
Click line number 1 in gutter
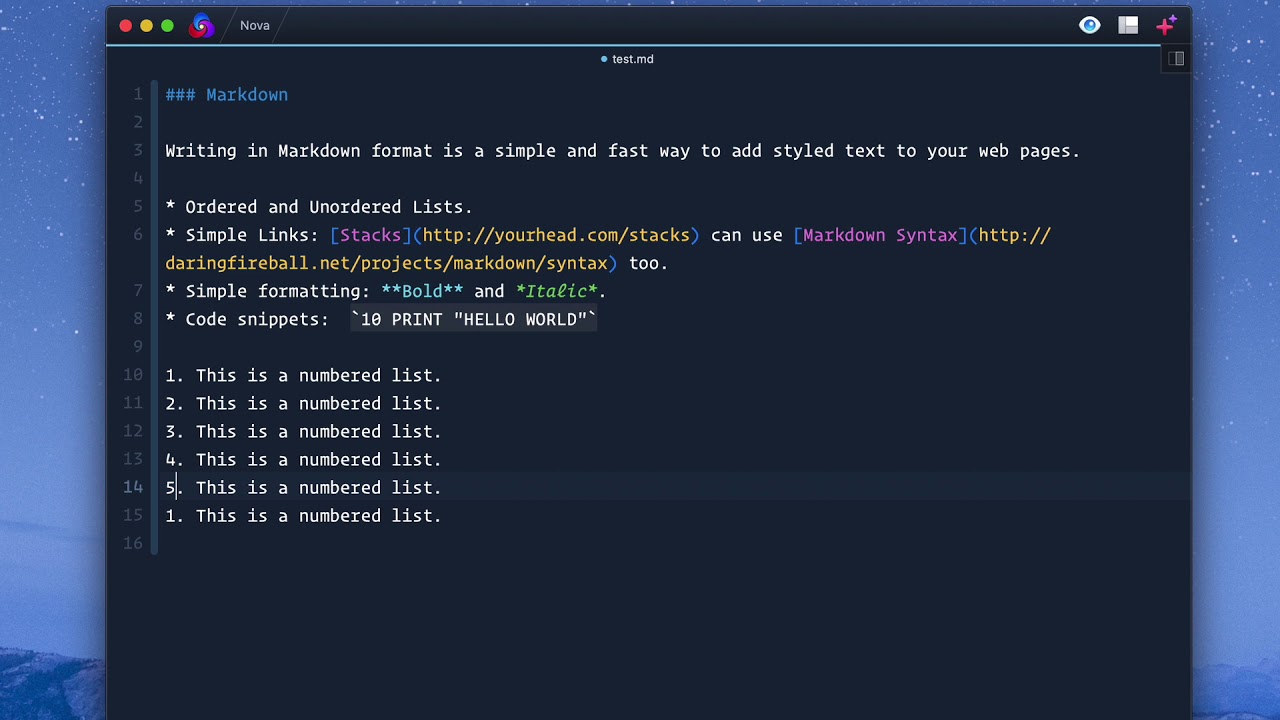click(138, 95)
